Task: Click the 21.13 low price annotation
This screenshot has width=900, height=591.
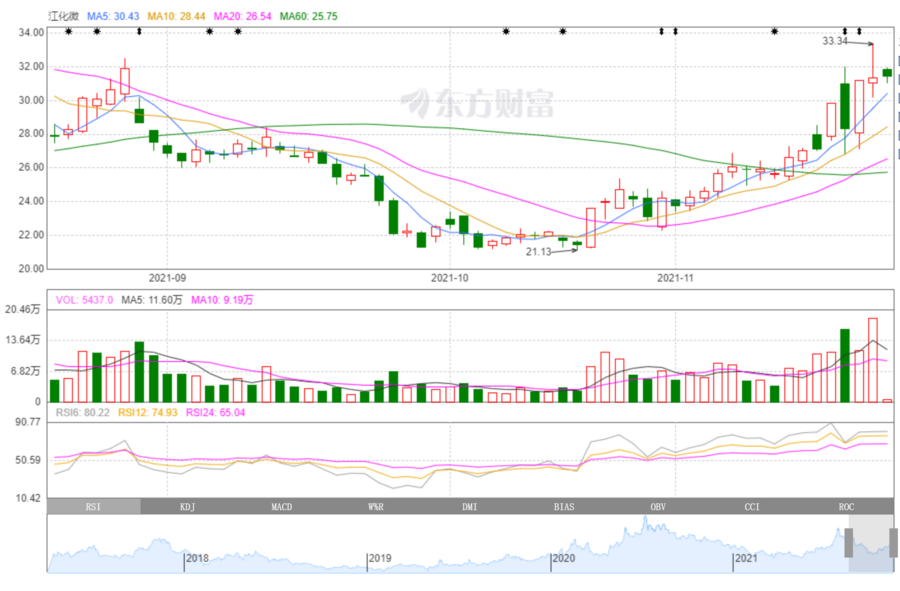Action: (x=538, y=251)
